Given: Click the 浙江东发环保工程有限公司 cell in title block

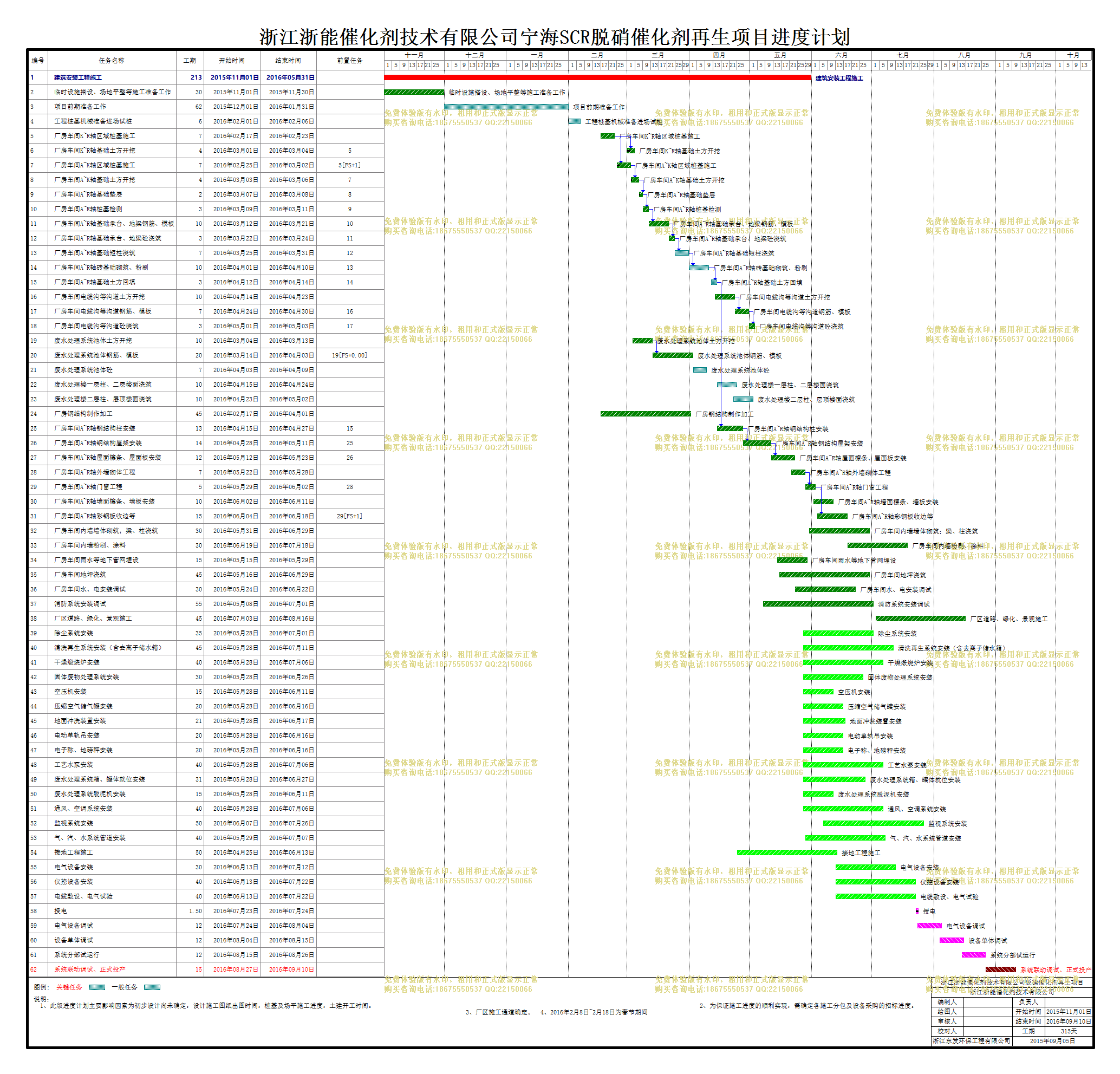Looking at the screenshot, I should (972, 1041).
